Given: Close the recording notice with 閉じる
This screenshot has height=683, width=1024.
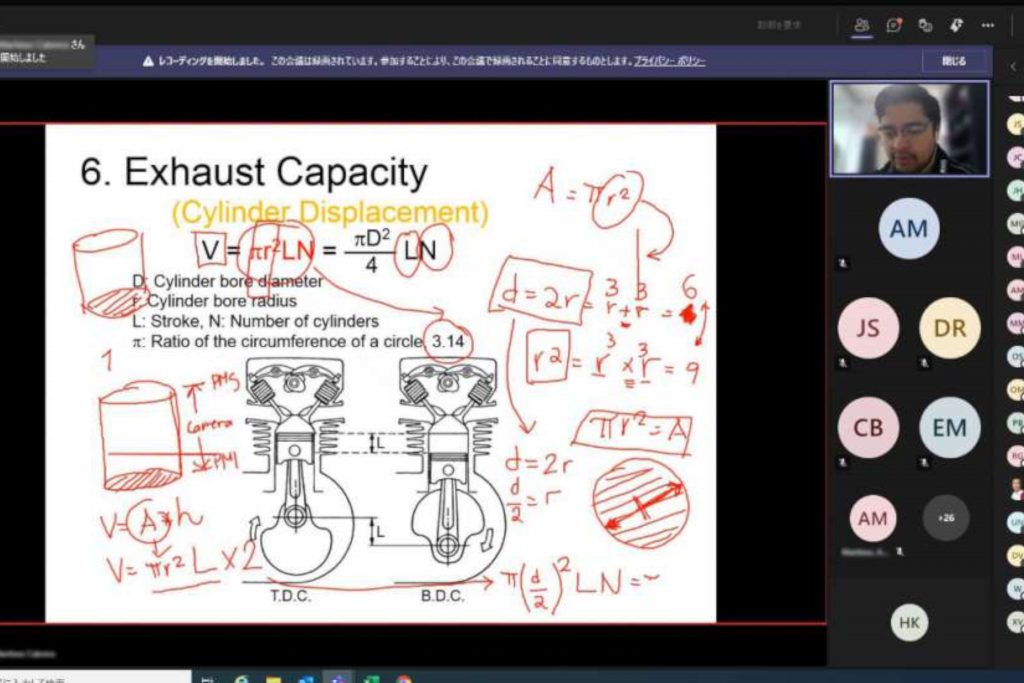Looking at the screenshot, I should coord(953,61).
